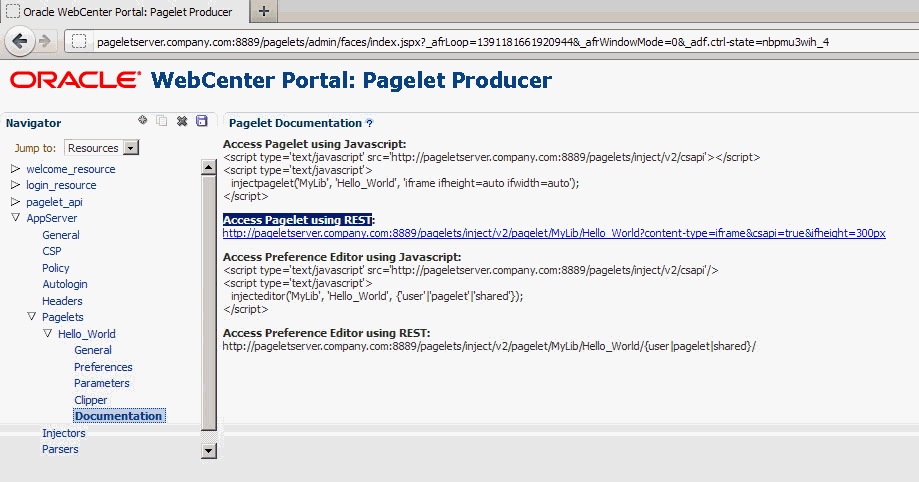The height and width of the screenshot is (482, 919).
Task: Click the browser forward arrow button
Action: pos(45,41)
